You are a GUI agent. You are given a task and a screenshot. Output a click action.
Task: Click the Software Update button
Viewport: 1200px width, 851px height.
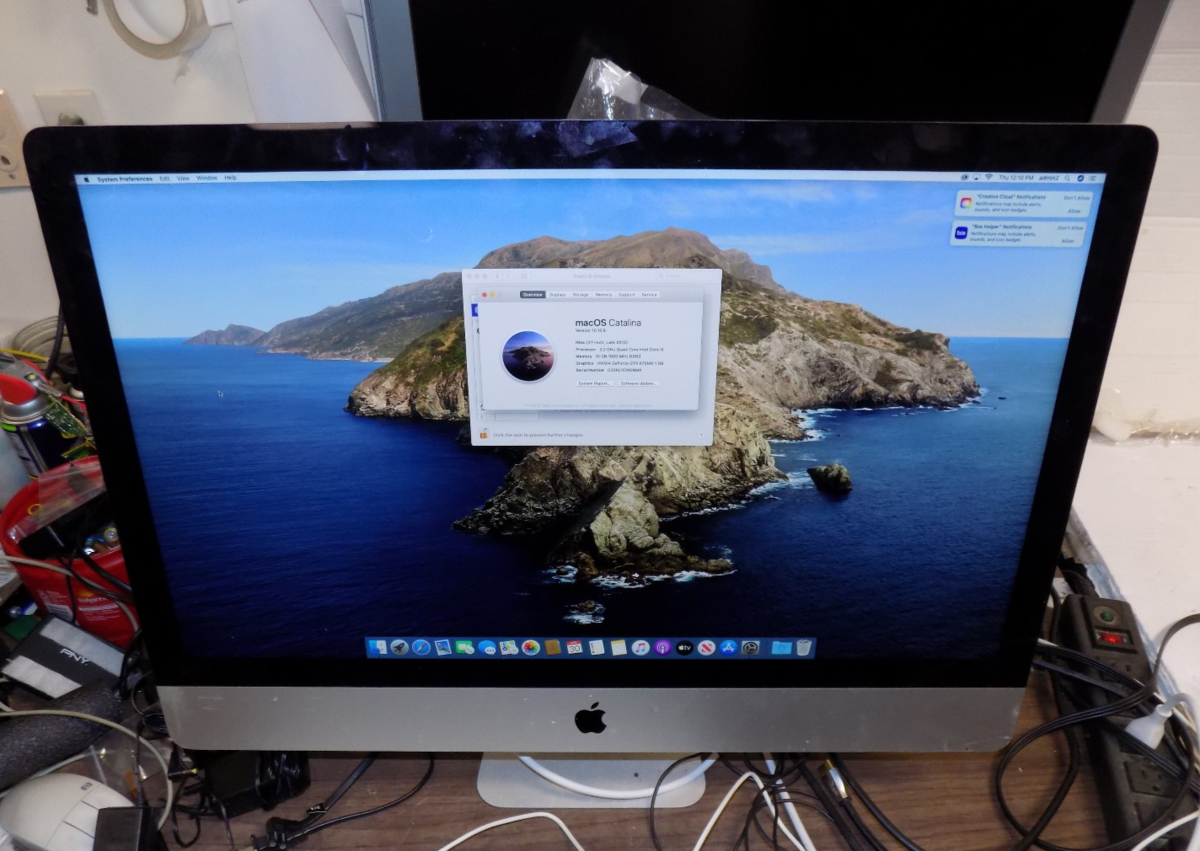point(638,383)
